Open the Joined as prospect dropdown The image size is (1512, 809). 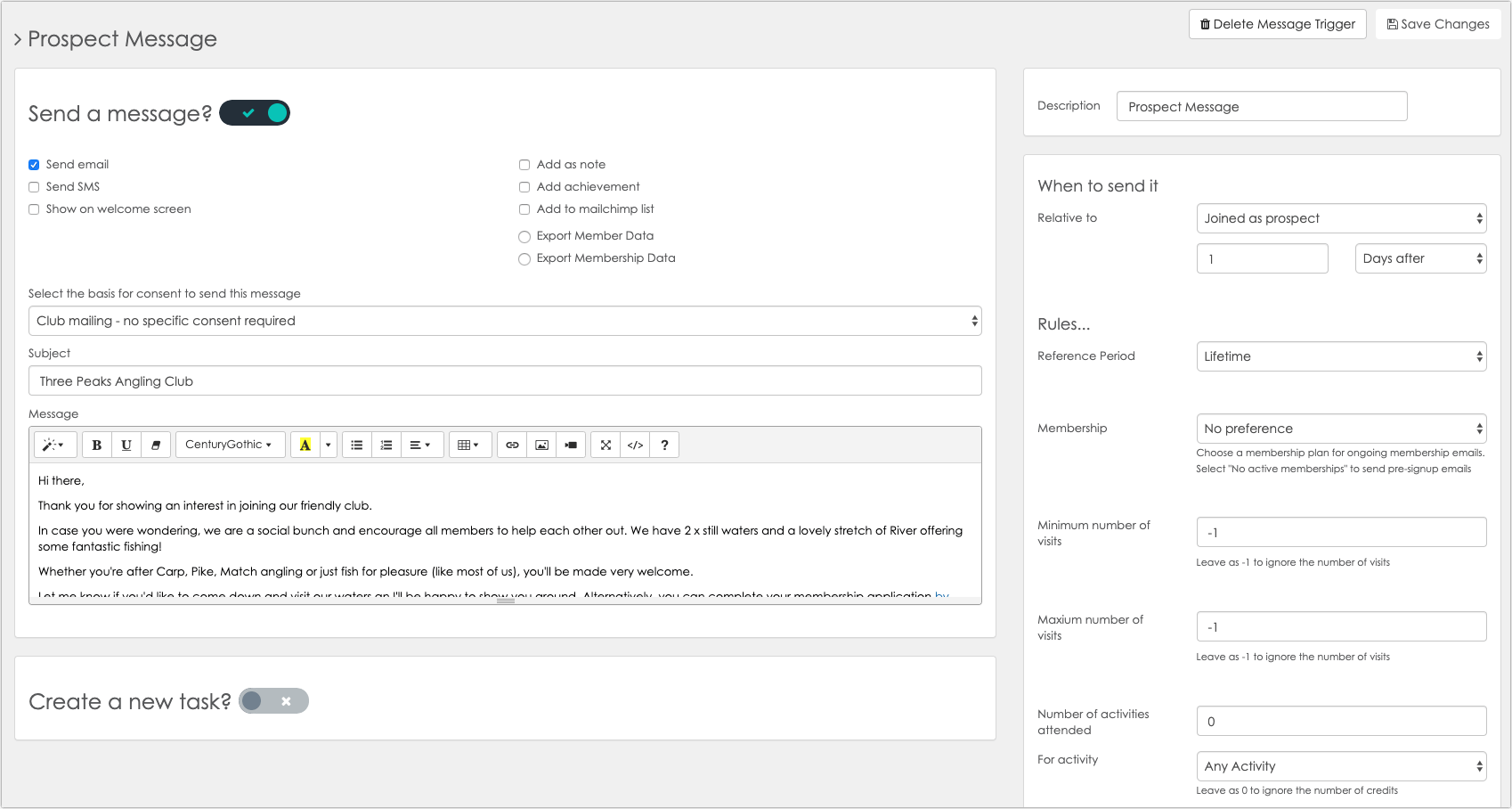tap(1341, 218)
